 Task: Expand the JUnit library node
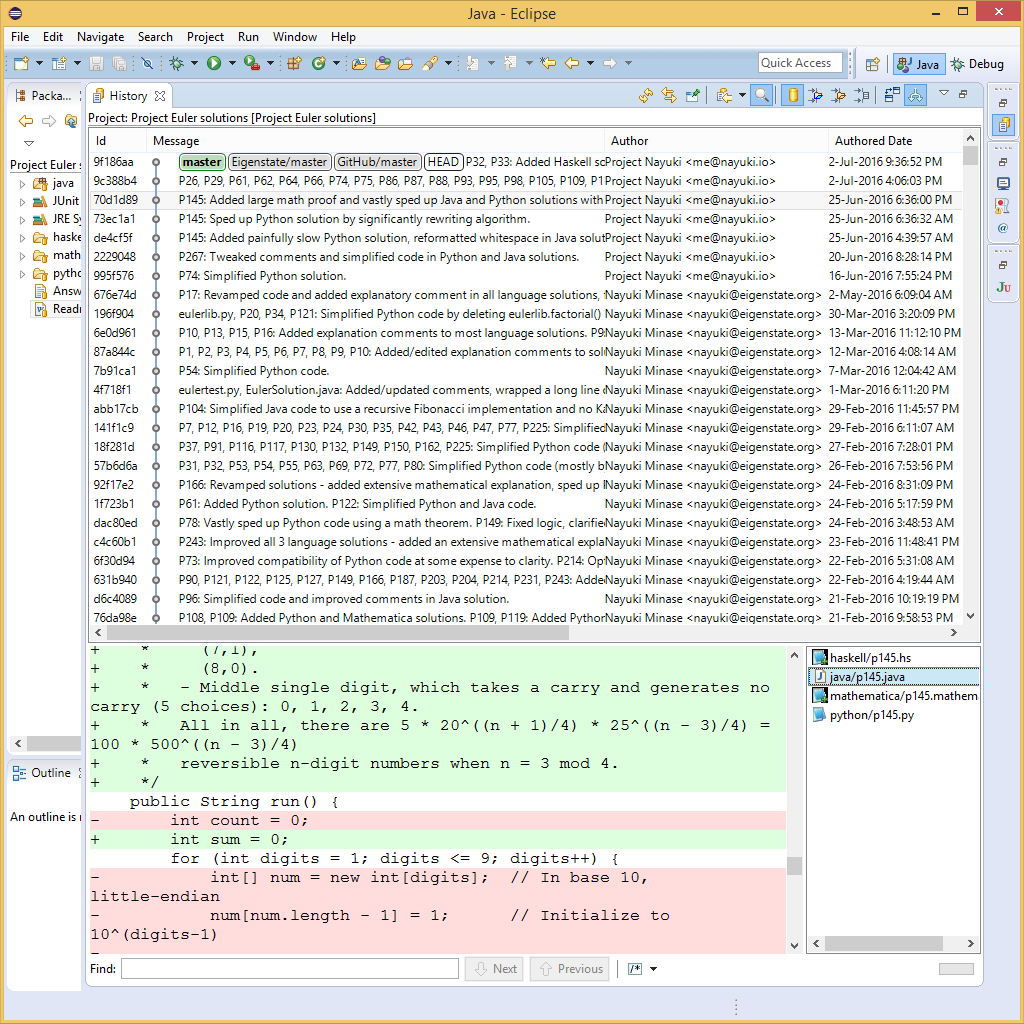tap(22, 202)
